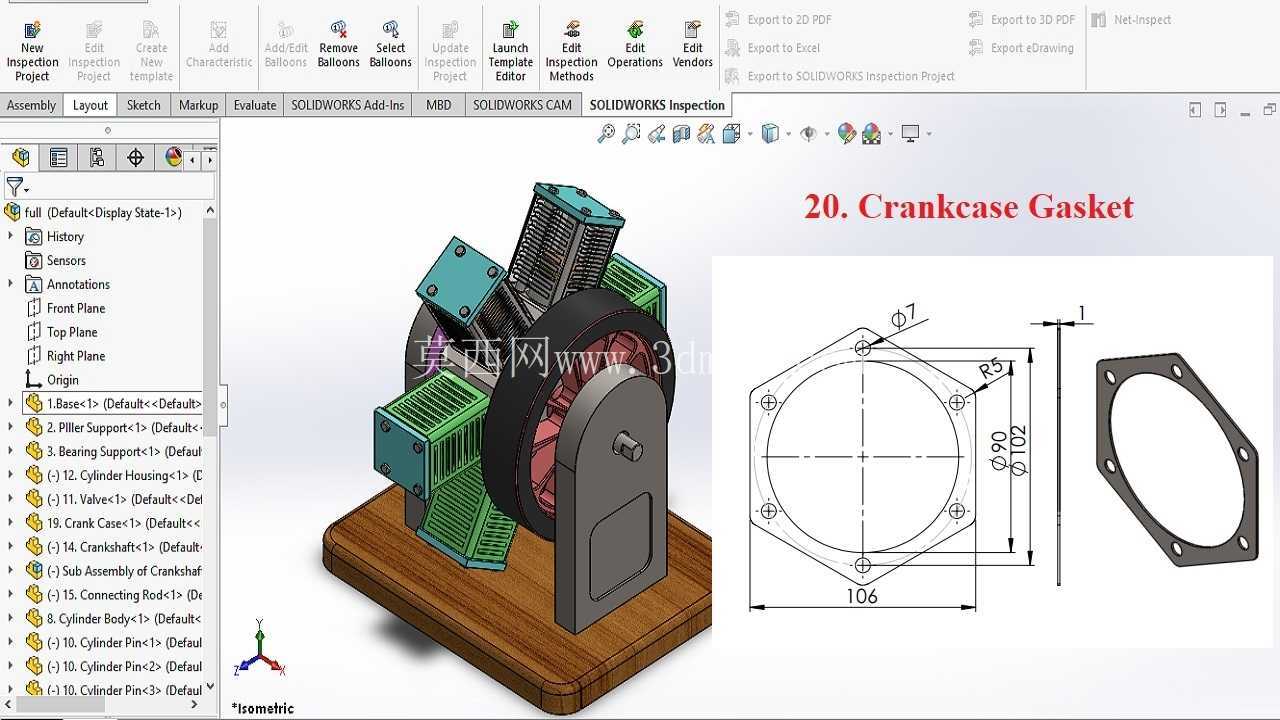This screenshot has width=1280, height=720.
Task: Select Top Plane in tree
Action: [x=72, y=332]
